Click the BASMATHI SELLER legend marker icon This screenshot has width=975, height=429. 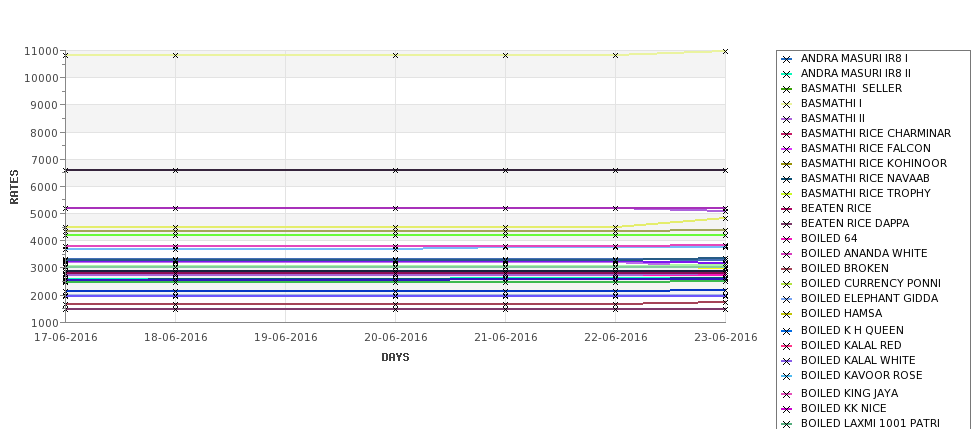click(787, 89)
